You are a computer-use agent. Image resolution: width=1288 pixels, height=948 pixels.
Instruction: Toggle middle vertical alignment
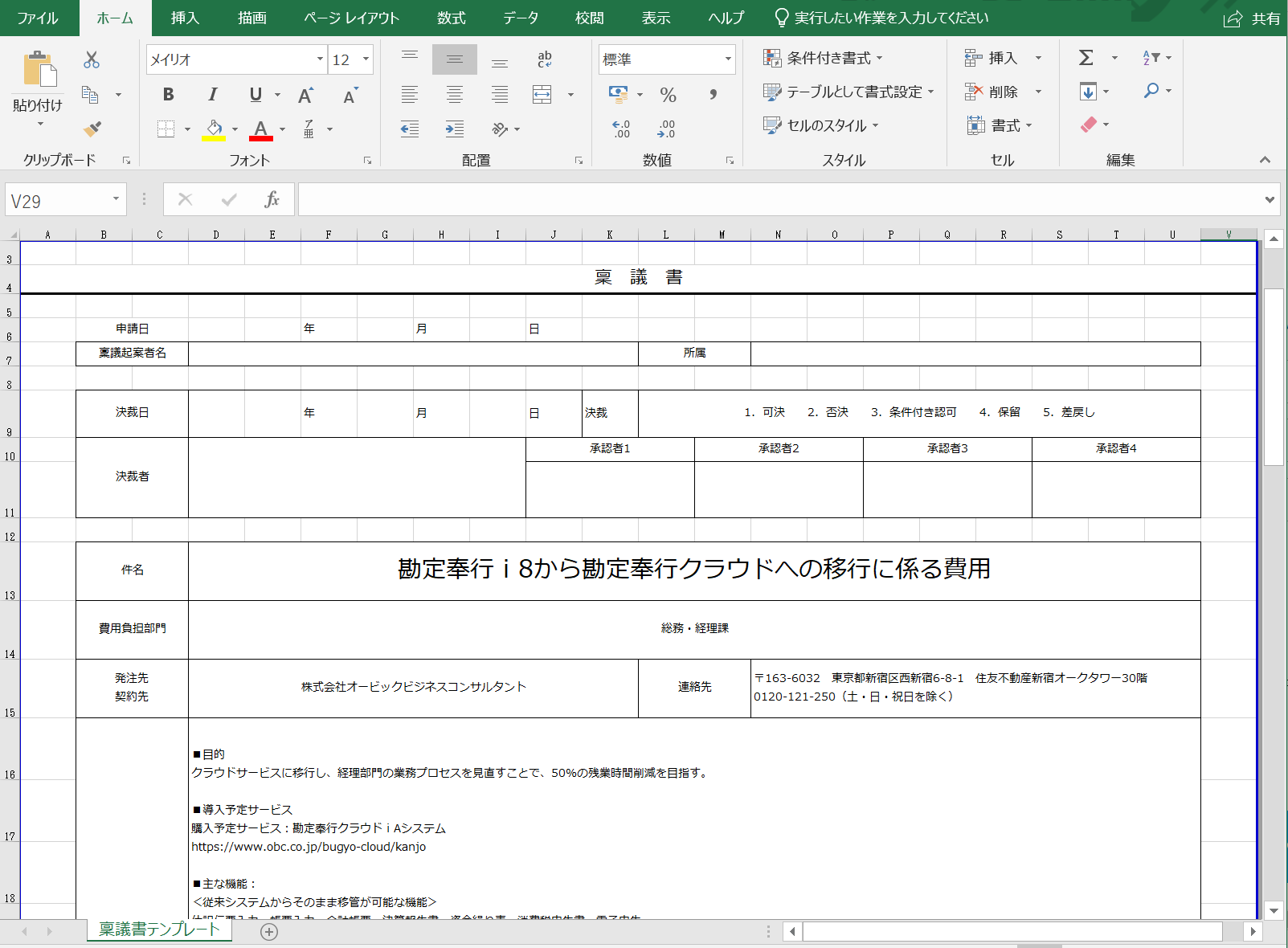tap(455, 59)
